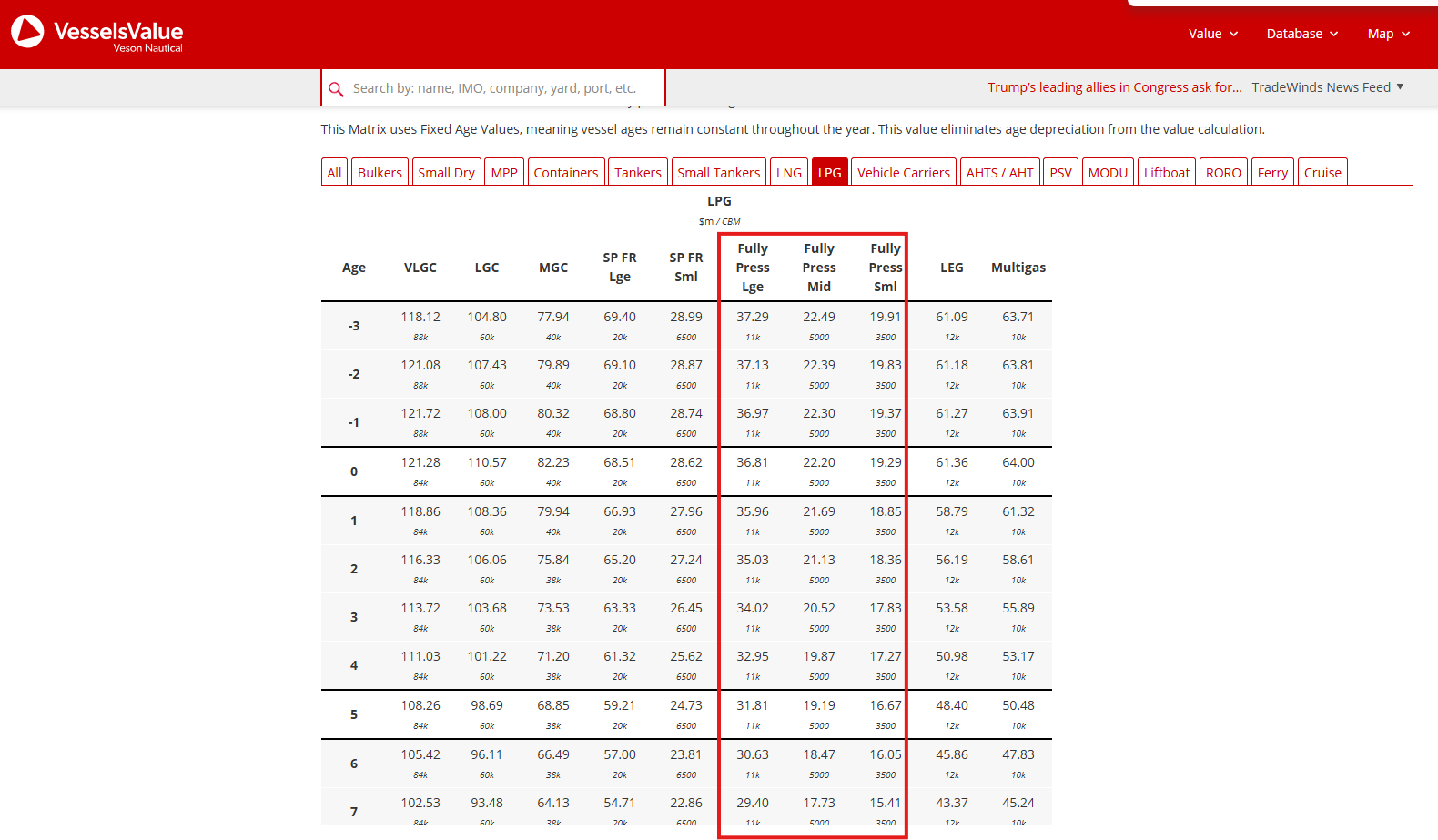The image size is (1438, 840).
Task: Open the LNG tab
Action: point(789,172)
